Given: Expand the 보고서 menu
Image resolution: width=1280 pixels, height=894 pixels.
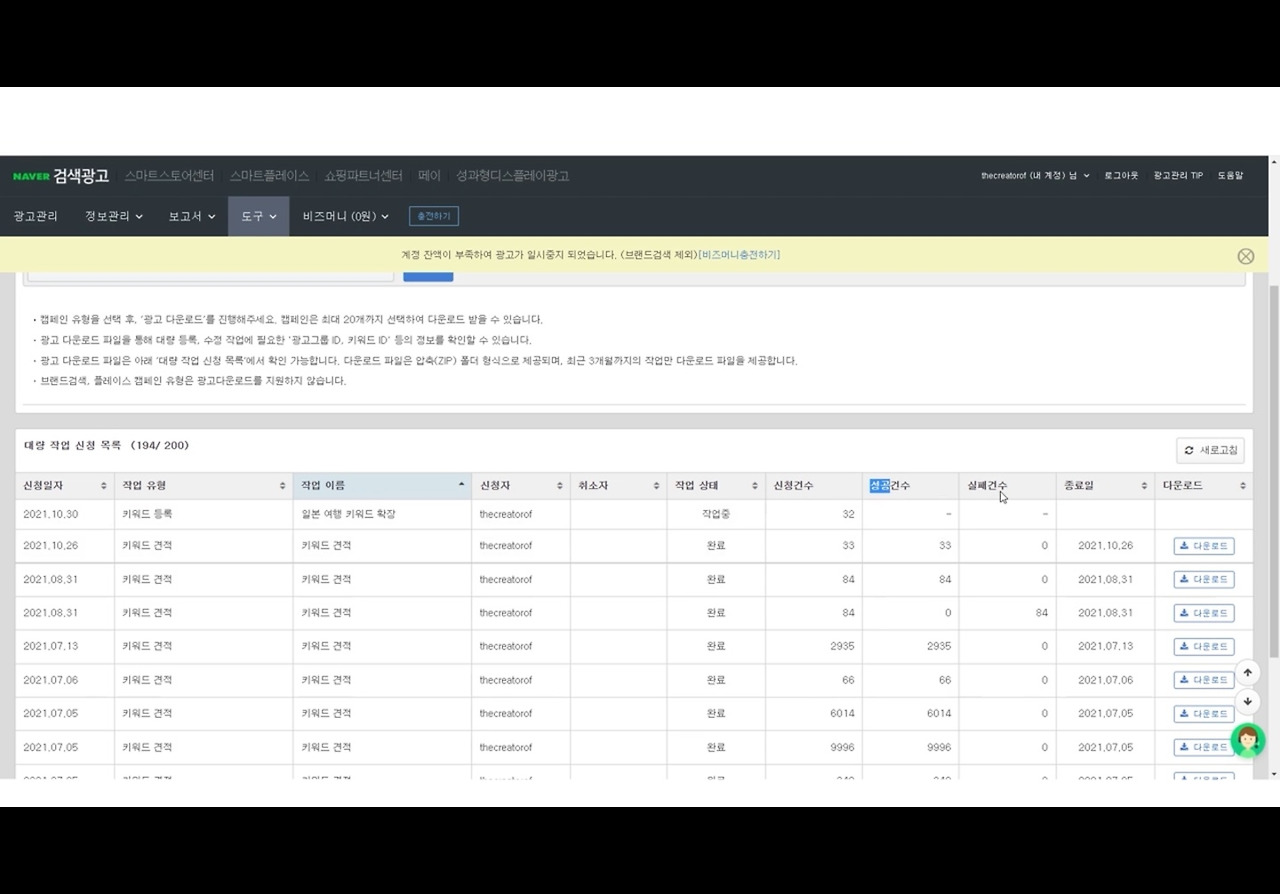Looking at the screenshot, I should (x=192, y=216).
